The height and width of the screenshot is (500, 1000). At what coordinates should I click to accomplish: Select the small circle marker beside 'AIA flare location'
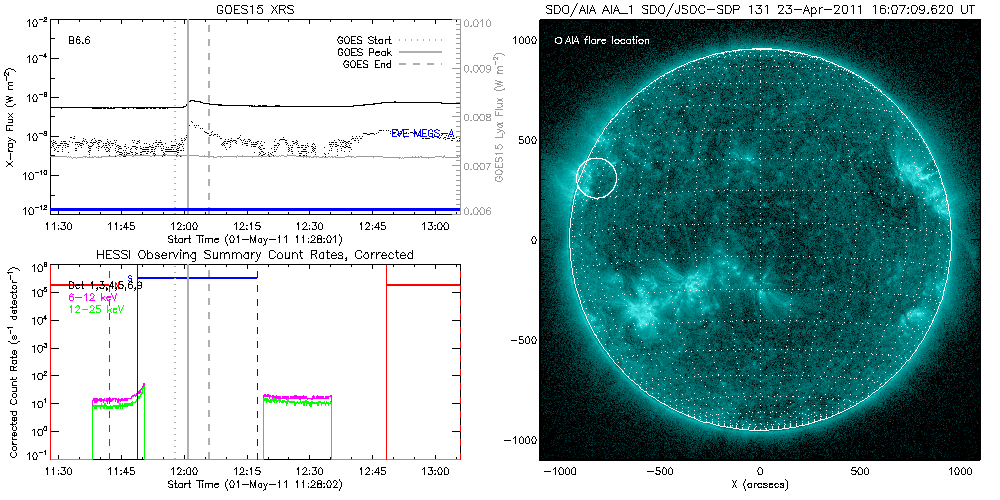558,41
